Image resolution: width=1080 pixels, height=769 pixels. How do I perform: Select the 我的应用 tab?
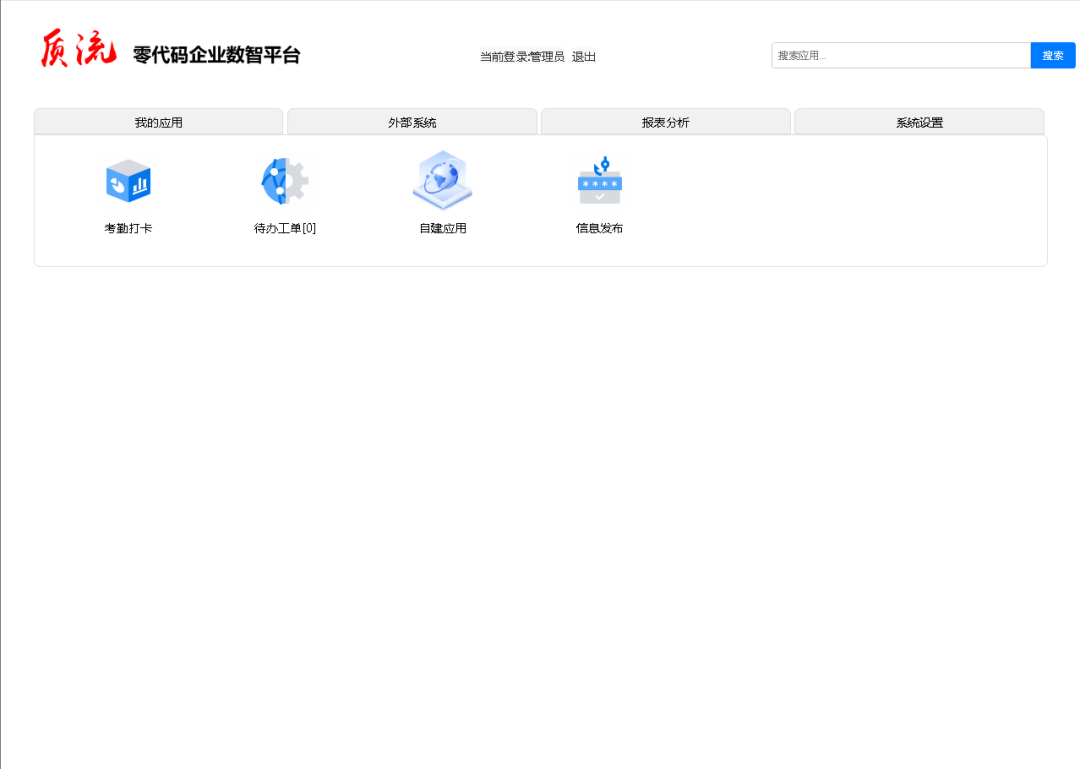coord(159,121)
